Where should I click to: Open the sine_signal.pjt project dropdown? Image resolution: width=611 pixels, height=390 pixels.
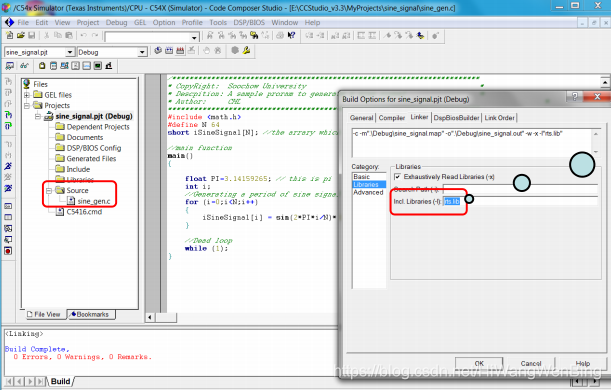pos(70,52)
